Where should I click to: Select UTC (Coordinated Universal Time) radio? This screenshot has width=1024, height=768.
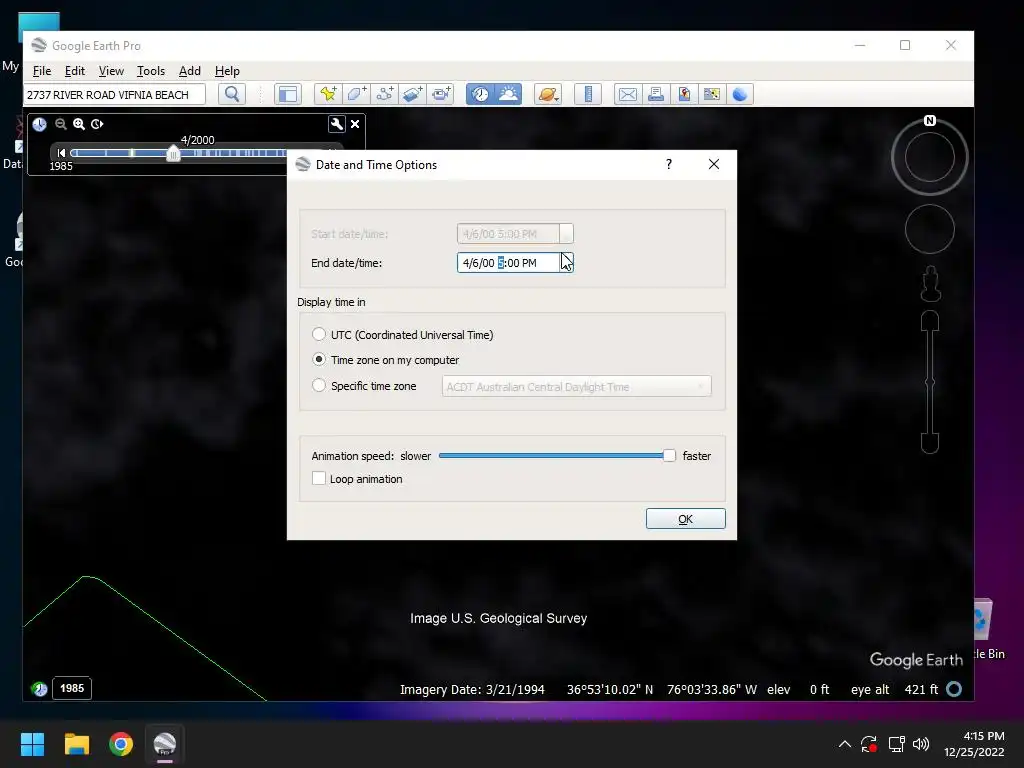coord(319,334)
